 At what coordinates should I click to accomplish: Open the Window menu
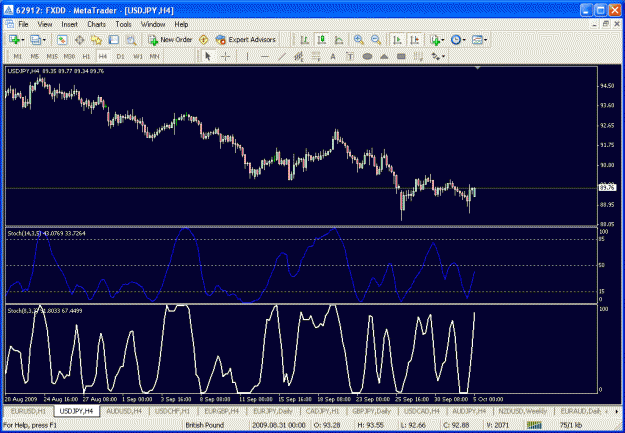[153, 24]
